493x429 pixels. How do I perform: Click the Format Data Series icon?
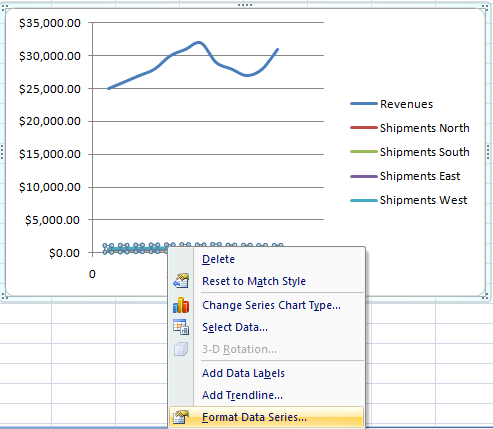point(181,417)
